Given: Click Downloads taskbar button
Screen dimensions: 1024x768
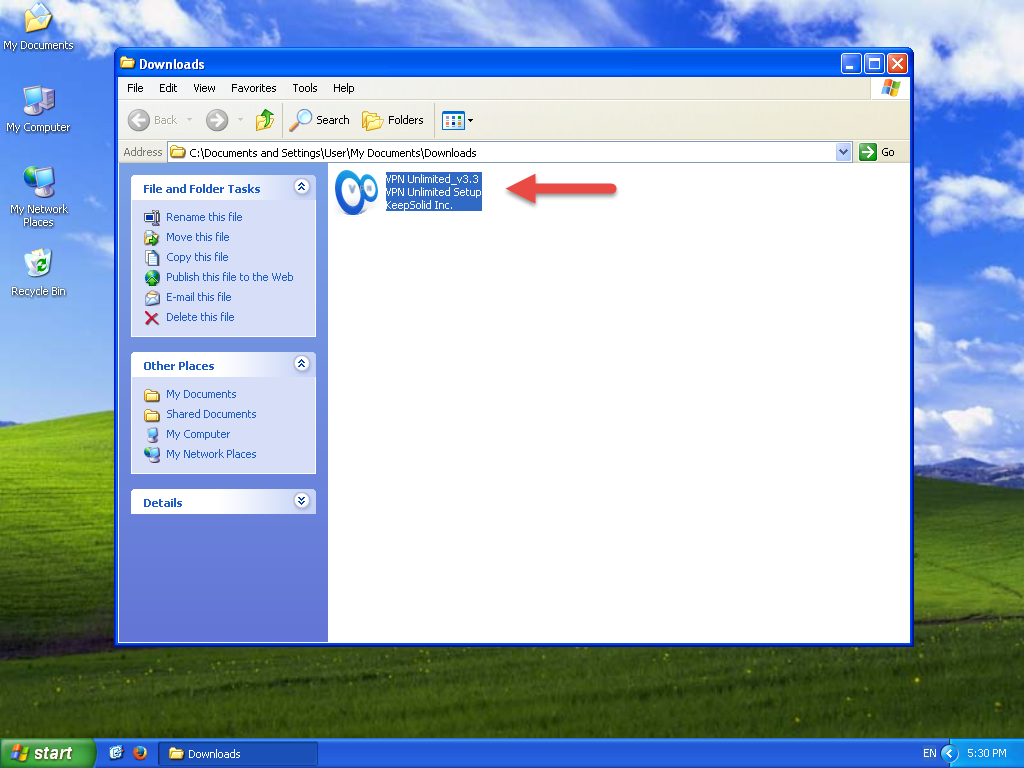Looking at the screenshot, I should point(238,754).
